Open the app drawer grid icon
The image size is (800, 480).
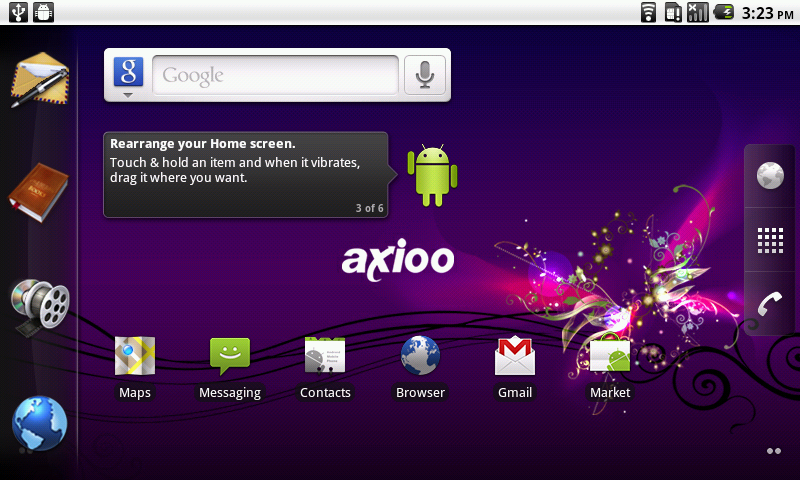point(770,240)
